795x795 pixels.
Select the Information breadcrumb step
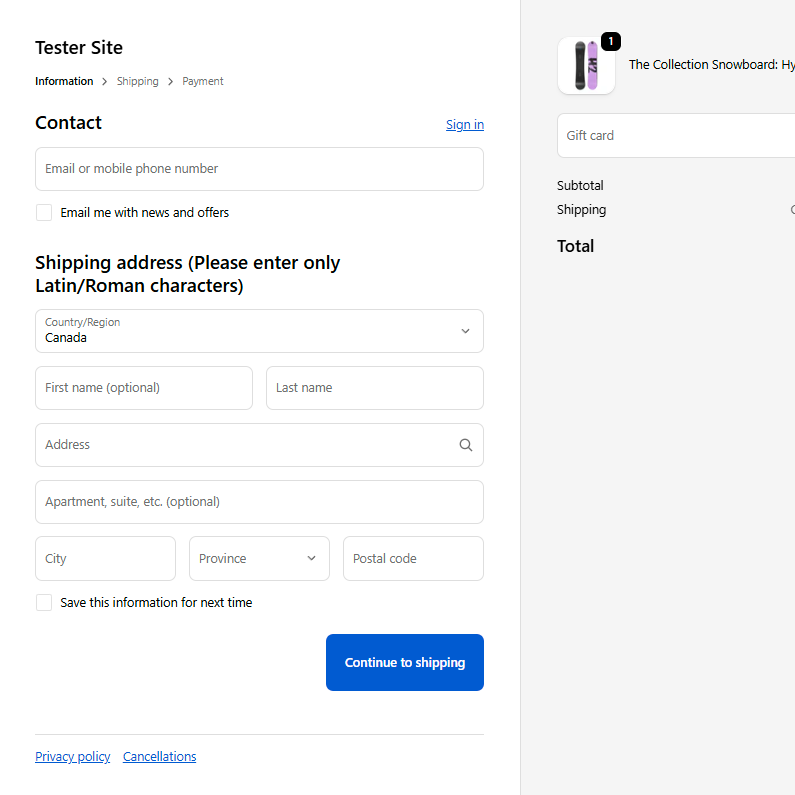[64, 81]
